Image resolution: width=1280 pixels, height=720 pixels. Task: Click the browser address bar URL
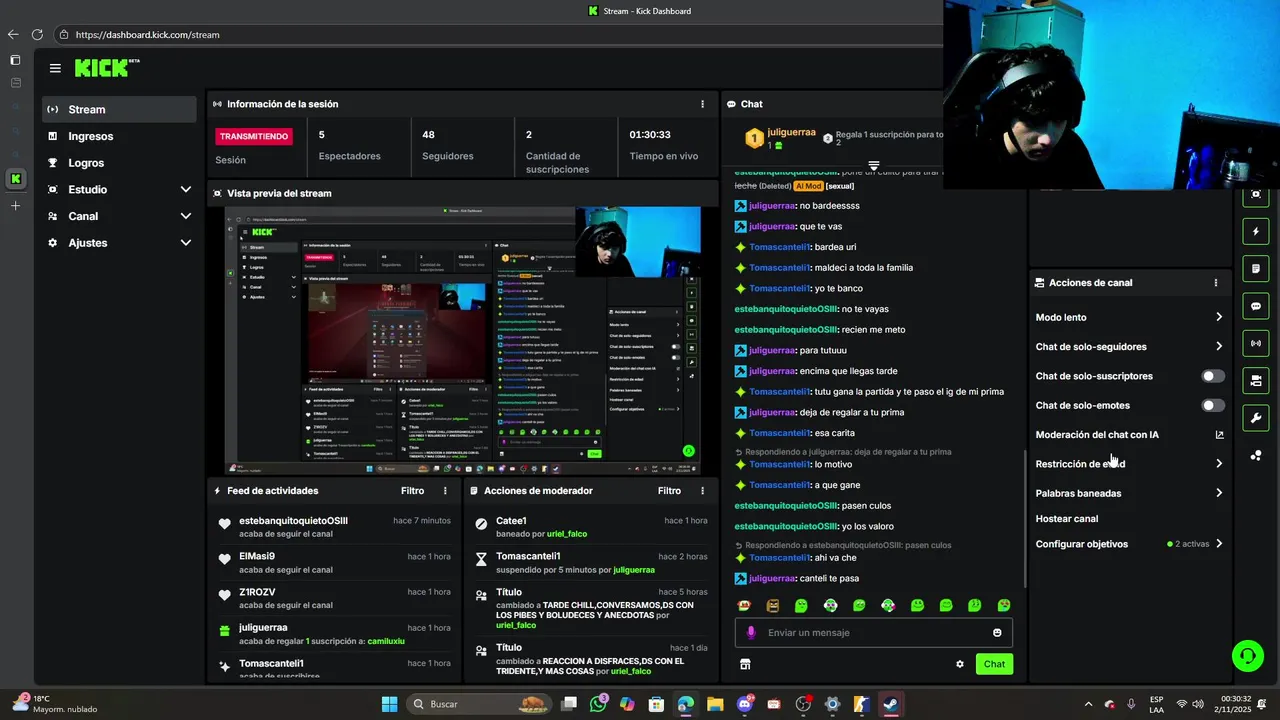[148, 35]
